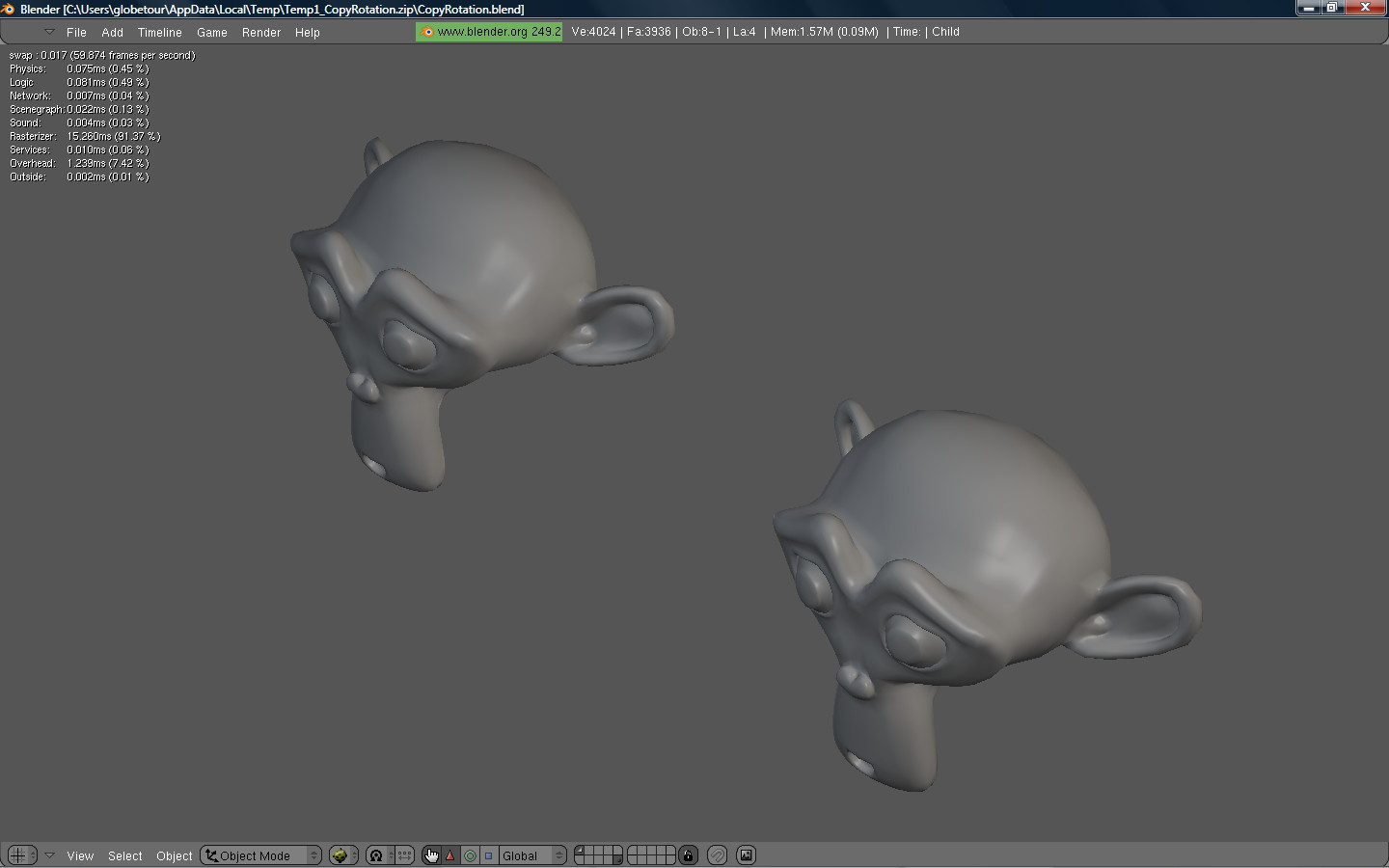Open the File menu
The image size is (1389, 868).
point(76,32)
